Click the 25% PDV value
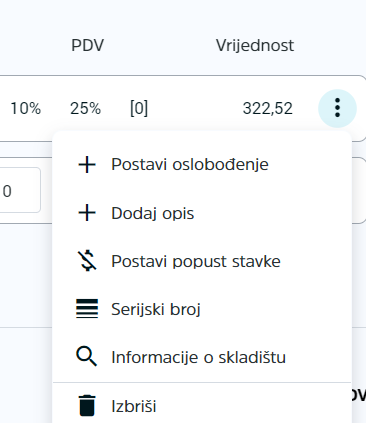366x423 pixels. click(x=85, y=109)
